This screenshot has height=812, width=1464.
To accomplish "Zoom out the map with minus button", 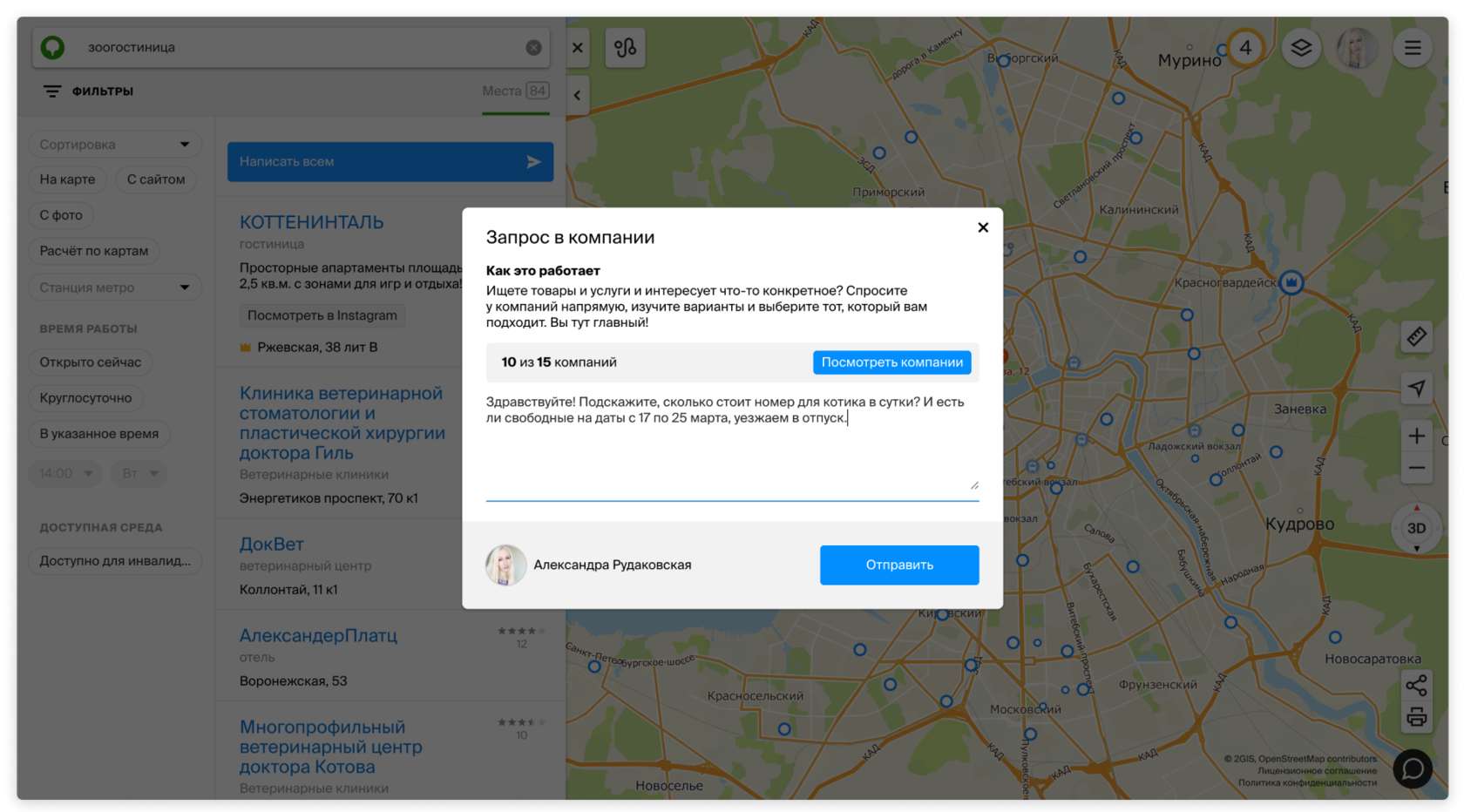I will pos(1417,469).
